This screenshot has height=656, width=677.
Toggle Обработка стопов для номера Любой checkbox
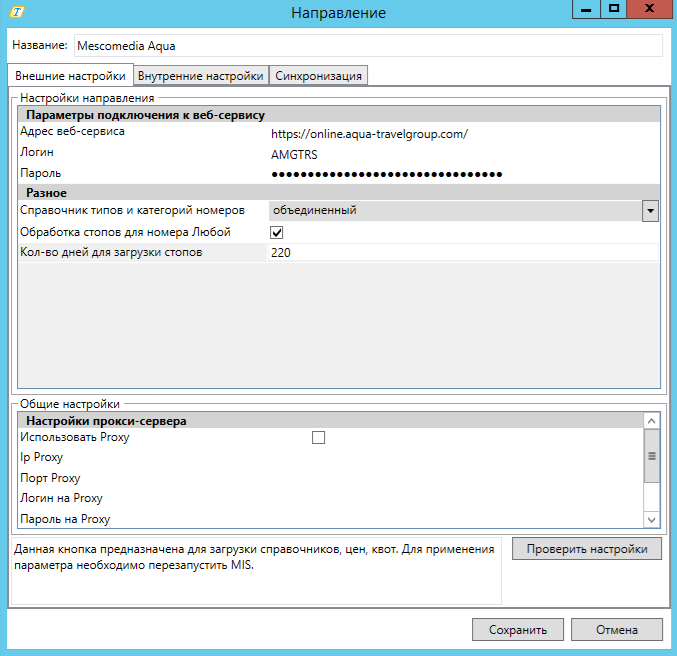coord(277,232)
